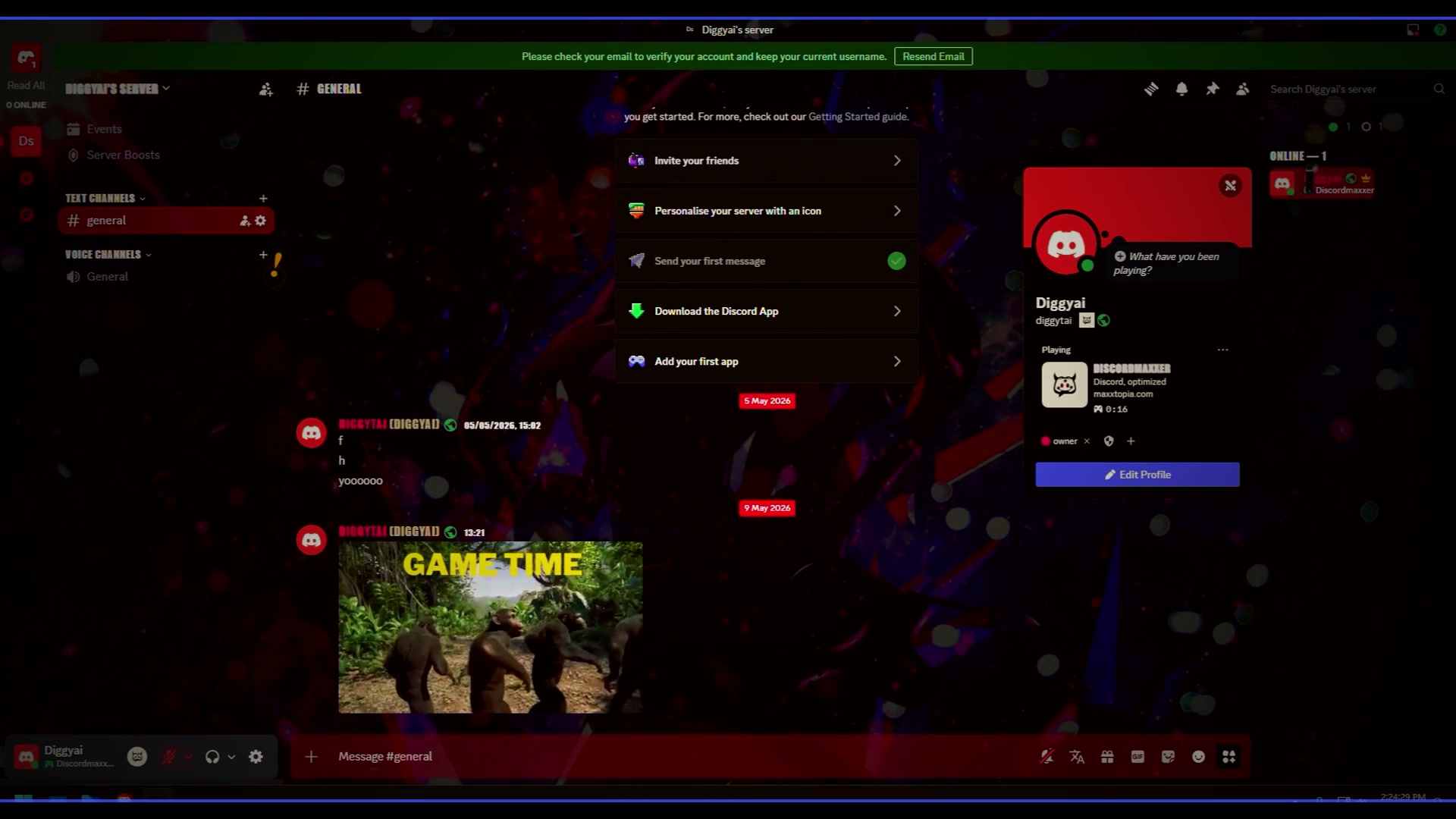This screenshot has height=819, width=1456.
Task: Open output device dropdown beside headphones
Action: pos(231,757)
